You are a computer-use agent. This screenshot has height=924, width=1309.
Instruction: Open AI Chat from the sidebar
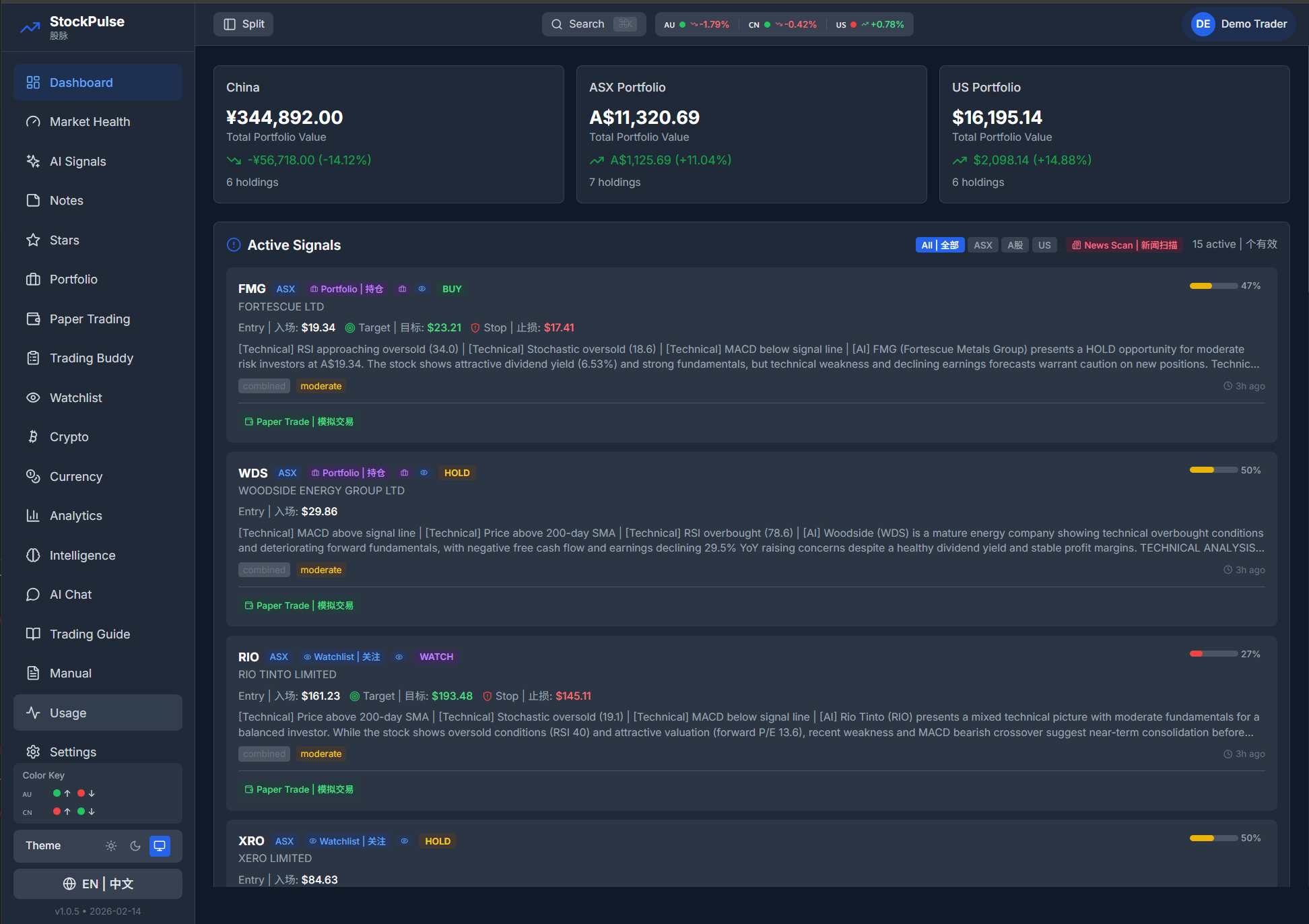tap(70, 594)
